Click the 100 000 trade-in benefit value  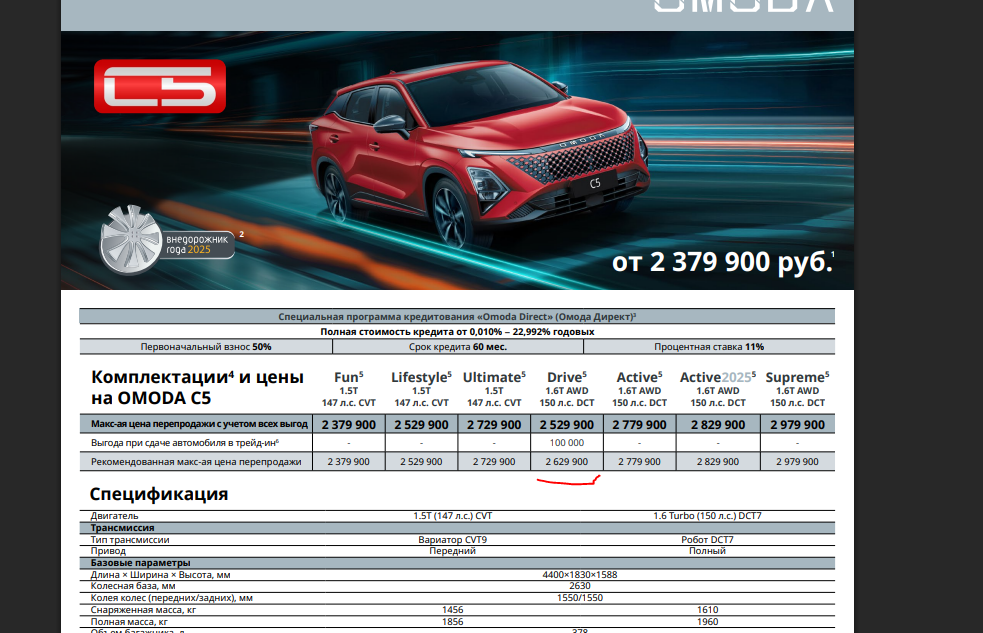567,443
